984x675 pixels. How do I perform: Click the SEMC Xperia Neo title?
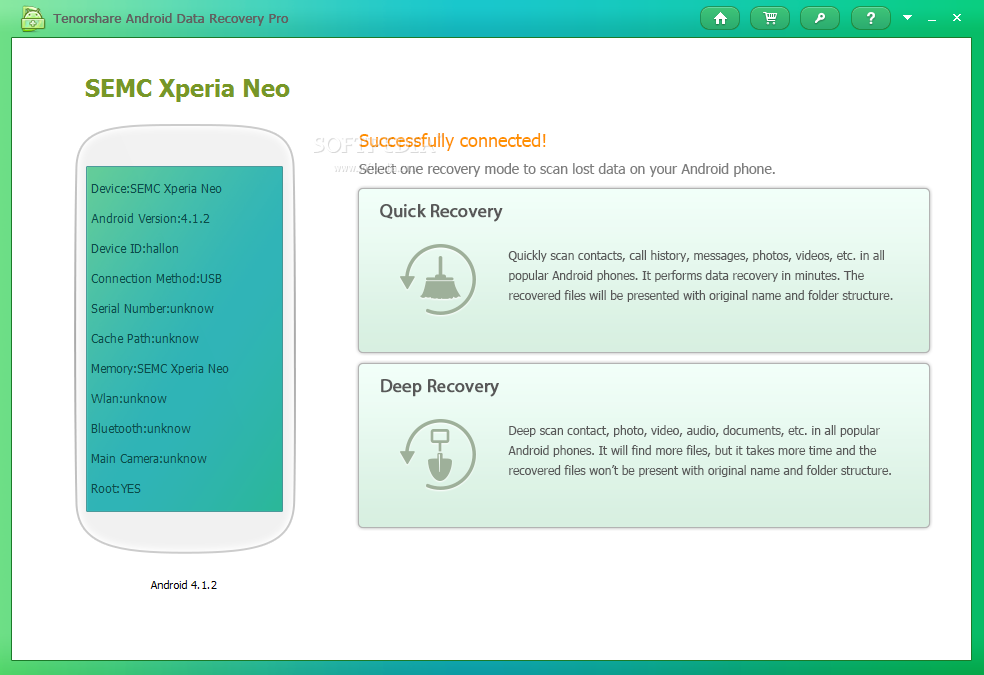[x=187, y=88]
